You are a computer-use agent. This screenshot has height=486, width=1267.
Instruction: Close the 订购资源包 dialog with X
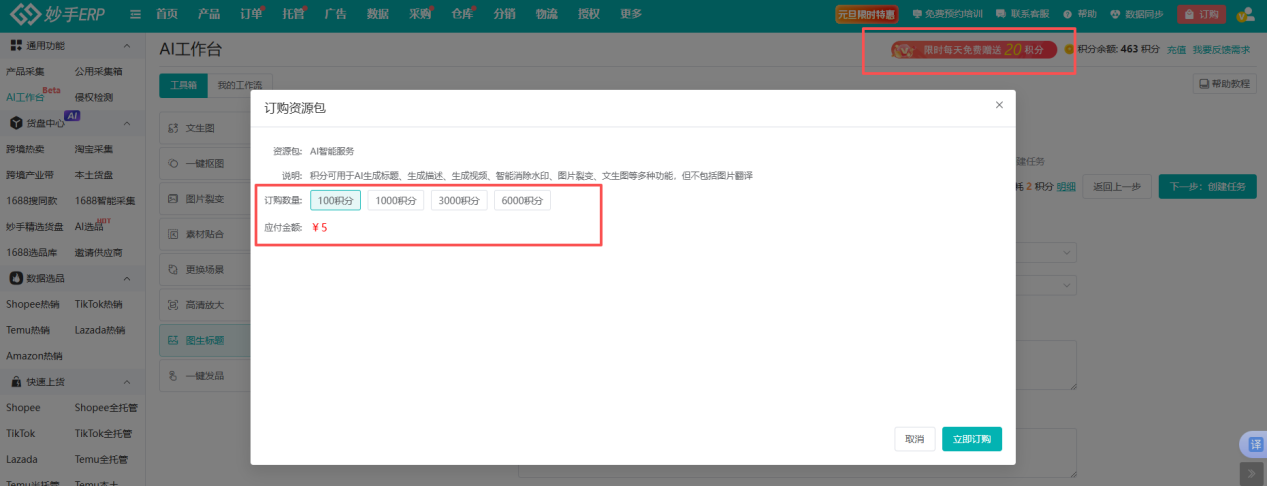(x=999, y=105)
